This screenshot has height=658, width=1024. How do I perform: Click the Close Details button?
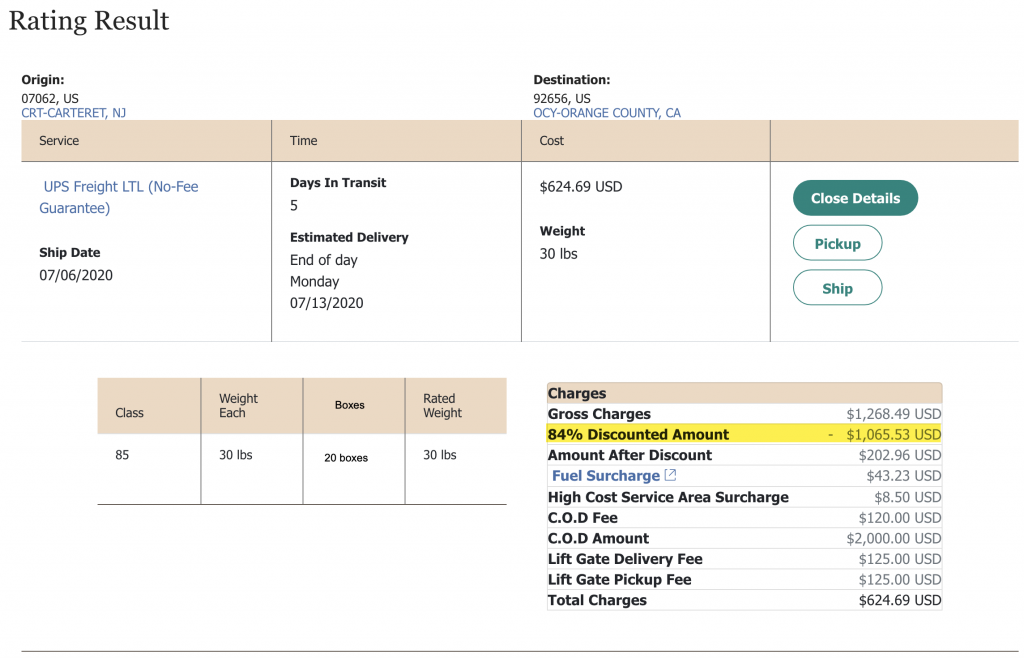pos(855,198)
